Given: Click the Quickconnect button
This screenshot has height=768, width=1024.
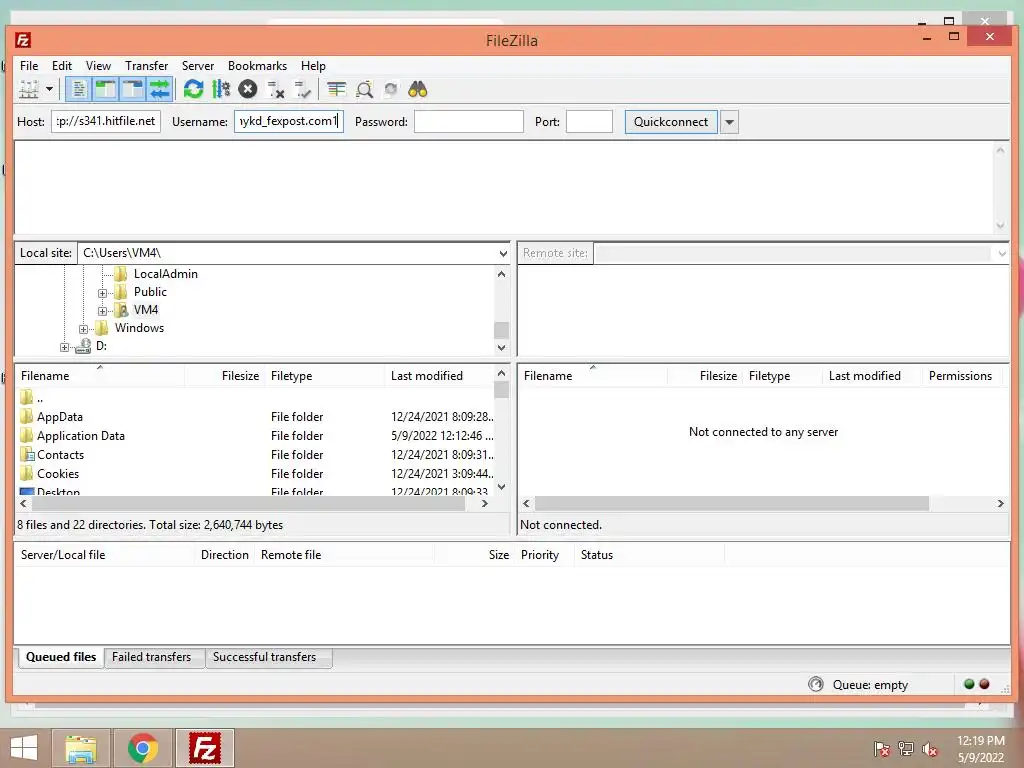Looking at the screenshot, I should tap(671, 122).
